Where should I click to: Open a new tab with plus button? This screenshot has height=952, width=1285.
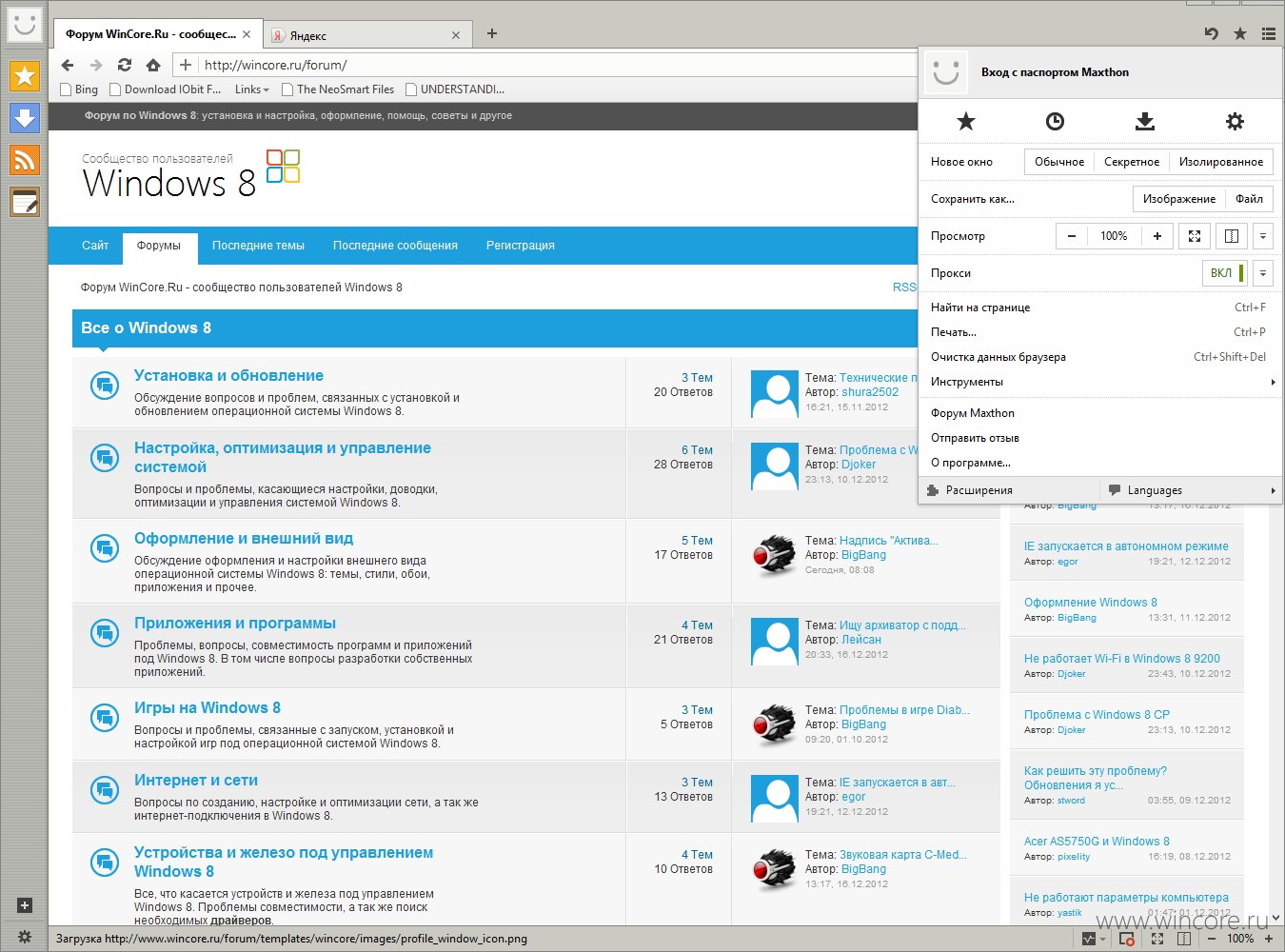(492, 33)
